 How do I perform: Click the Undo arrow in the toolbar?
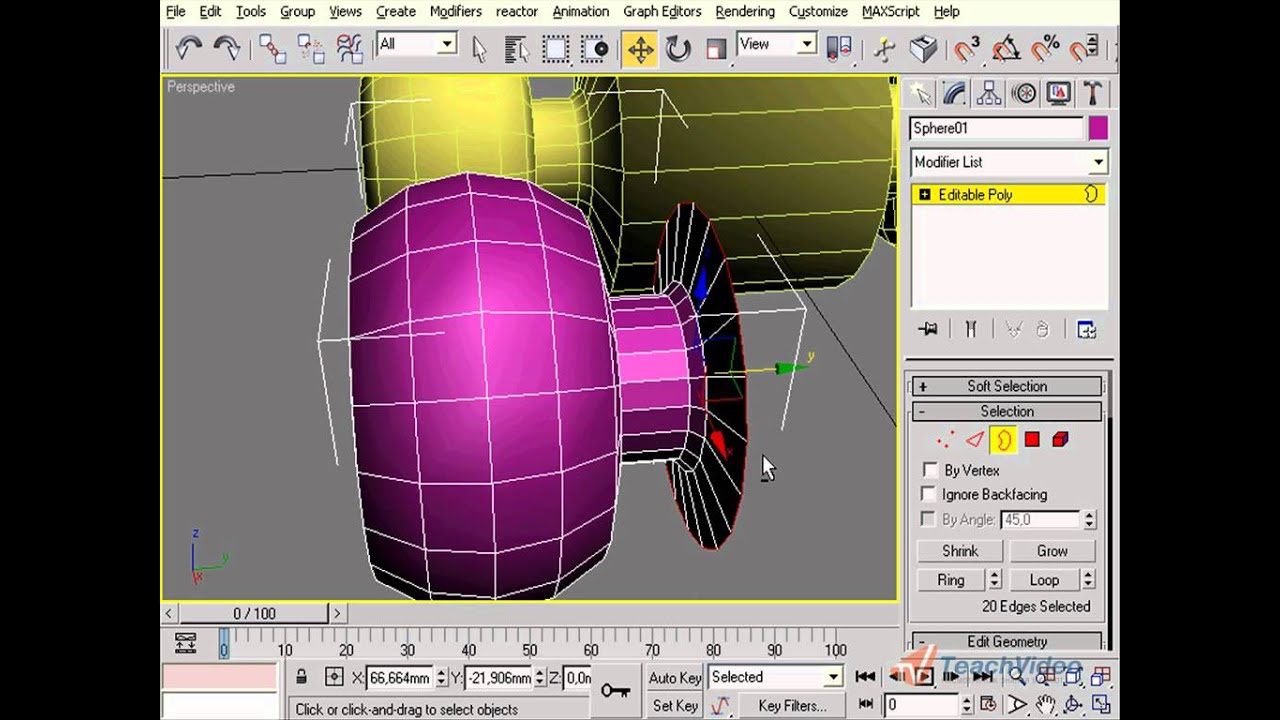(x=189, y=47)
